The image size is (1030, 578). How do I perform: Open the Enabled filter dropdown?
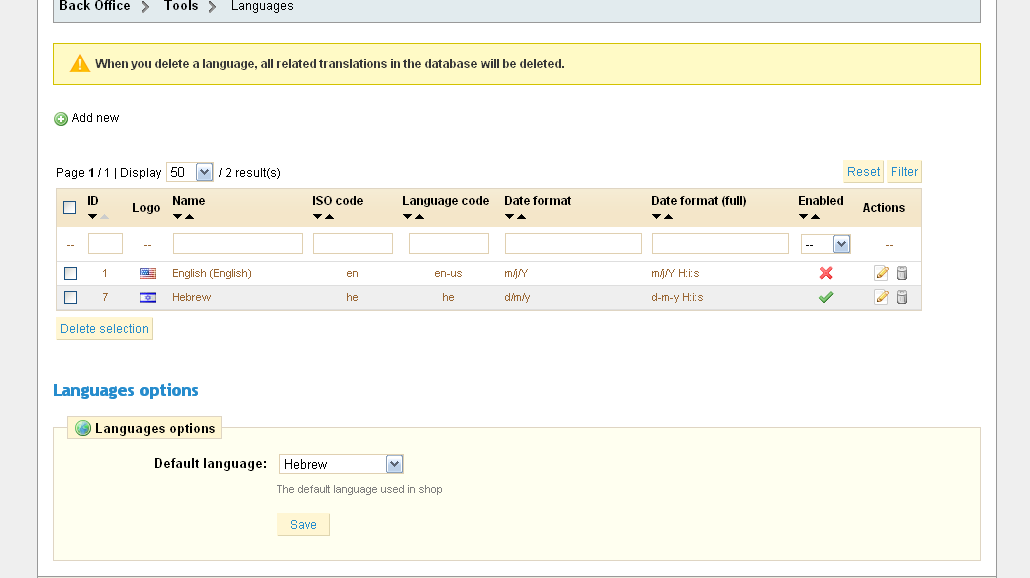[x=826, y=244]
